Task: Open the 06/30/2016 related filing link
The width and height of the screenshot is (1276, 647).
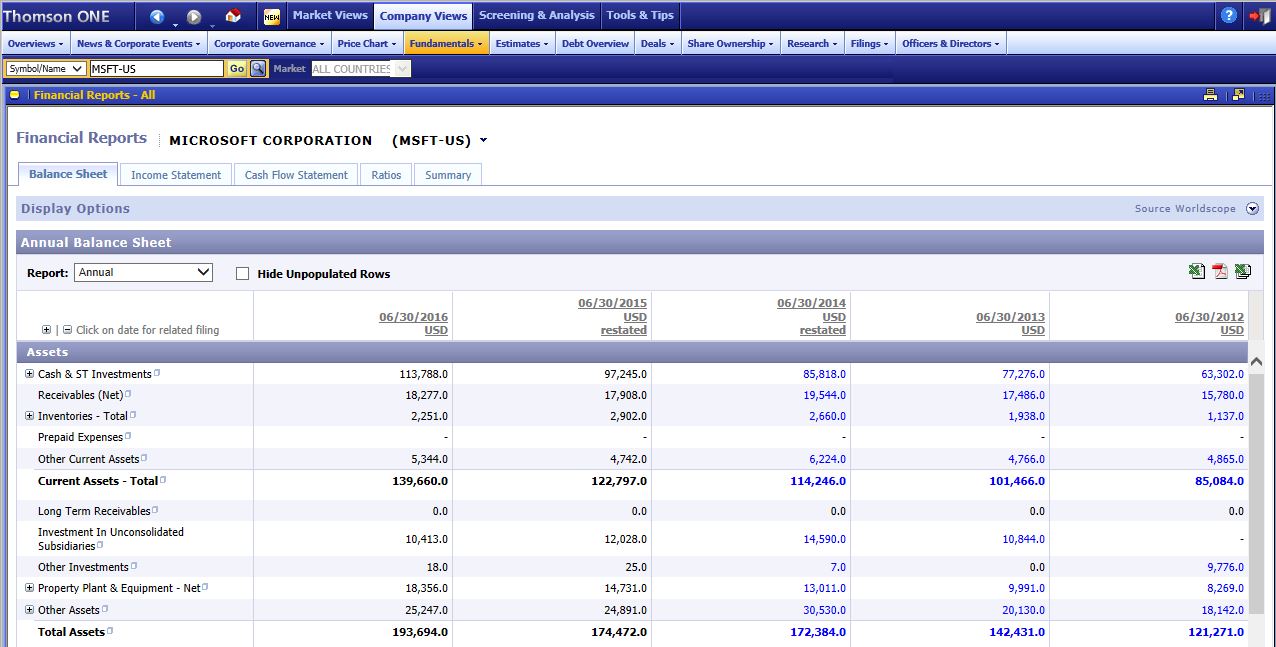Action: point(413,317)
